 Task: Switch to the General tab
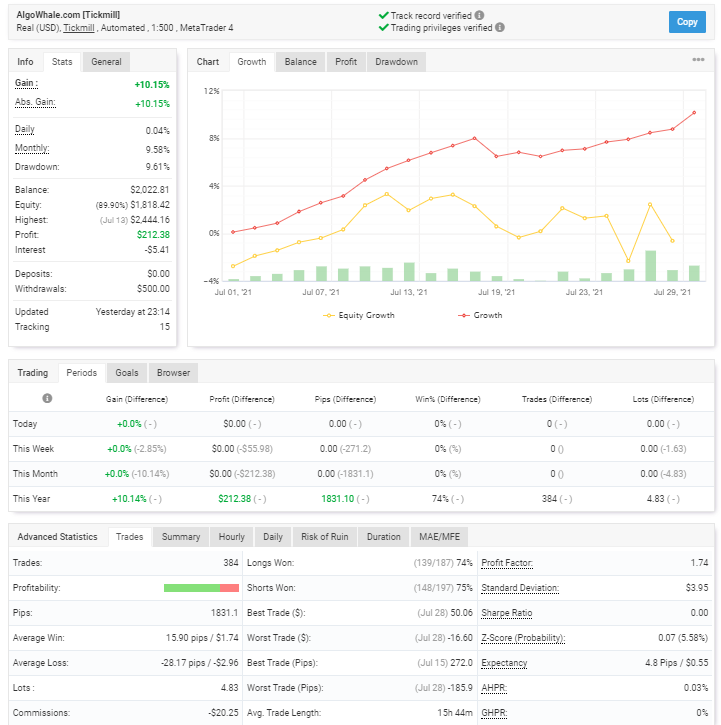coord(106,62)
